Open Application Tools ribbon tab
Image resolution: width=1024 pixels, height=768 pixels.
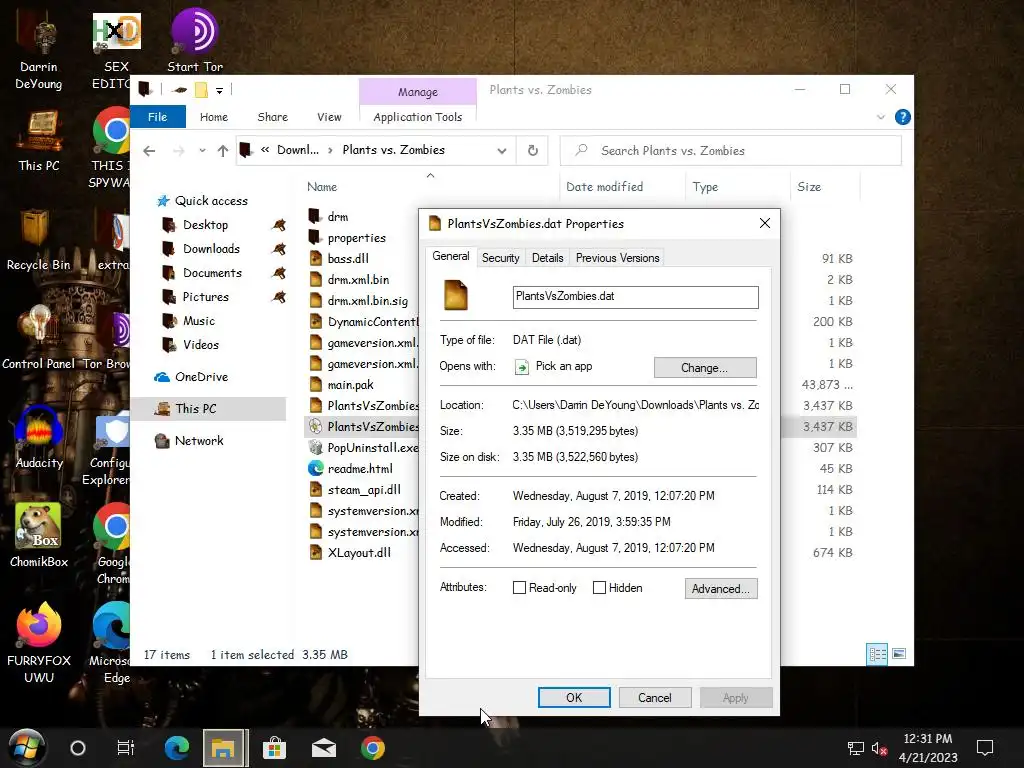point(417,117)
